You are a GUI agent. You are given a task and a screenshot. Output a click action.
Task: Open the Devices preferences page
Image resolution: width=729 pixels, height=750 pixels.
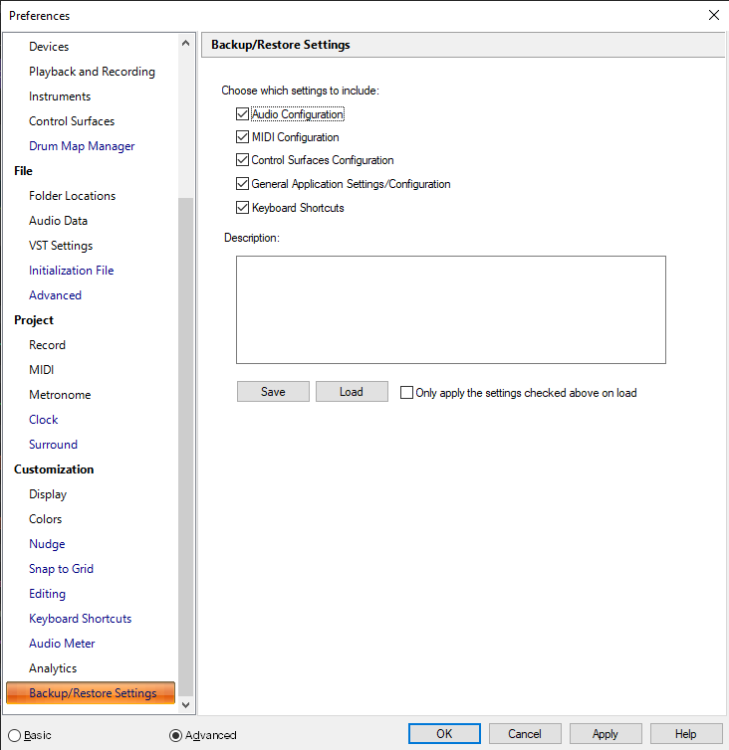point(49,46)
